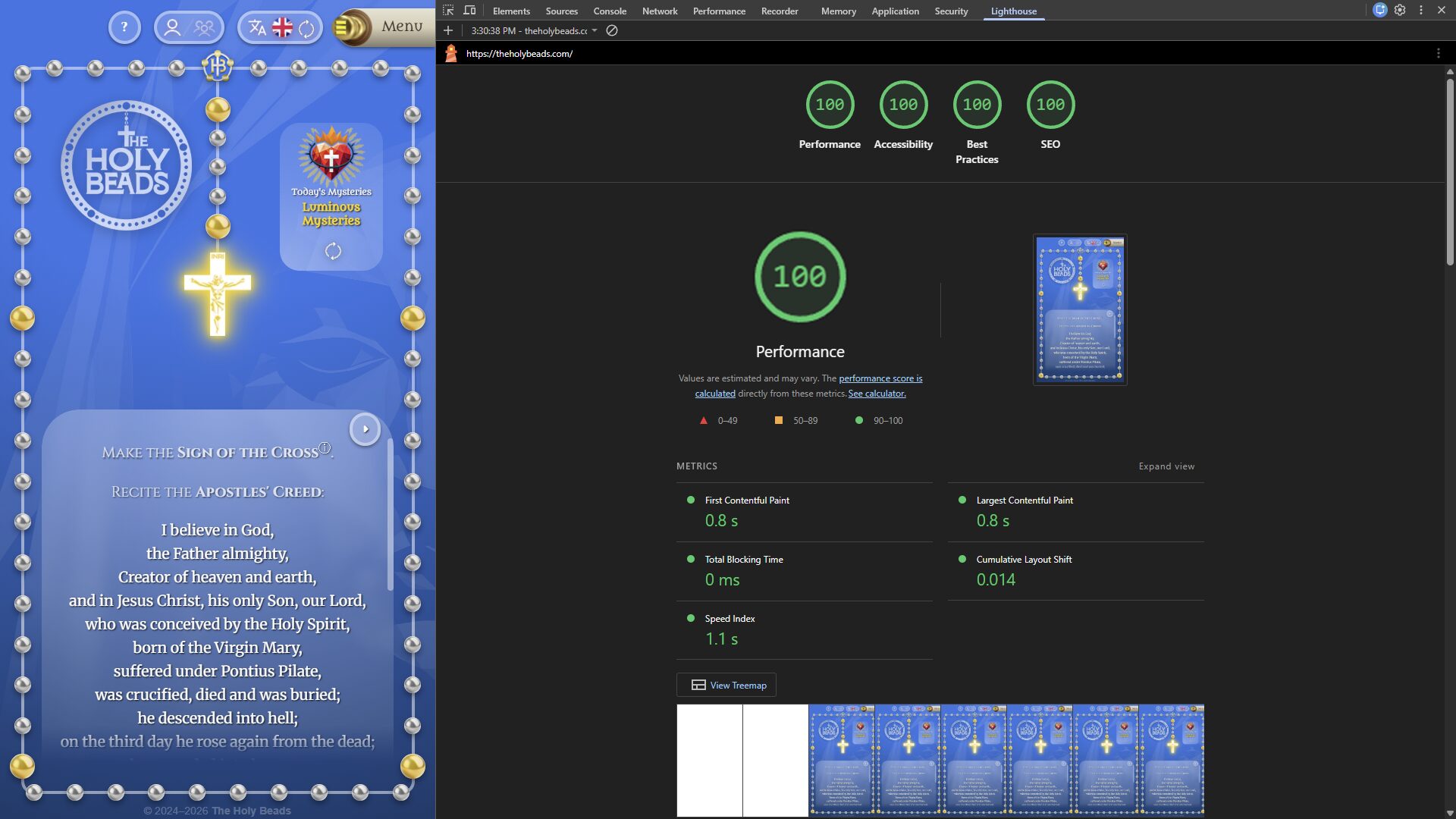Open the Security tab
The height and width of the screenshot is (819, 1456).
point(952,11)
